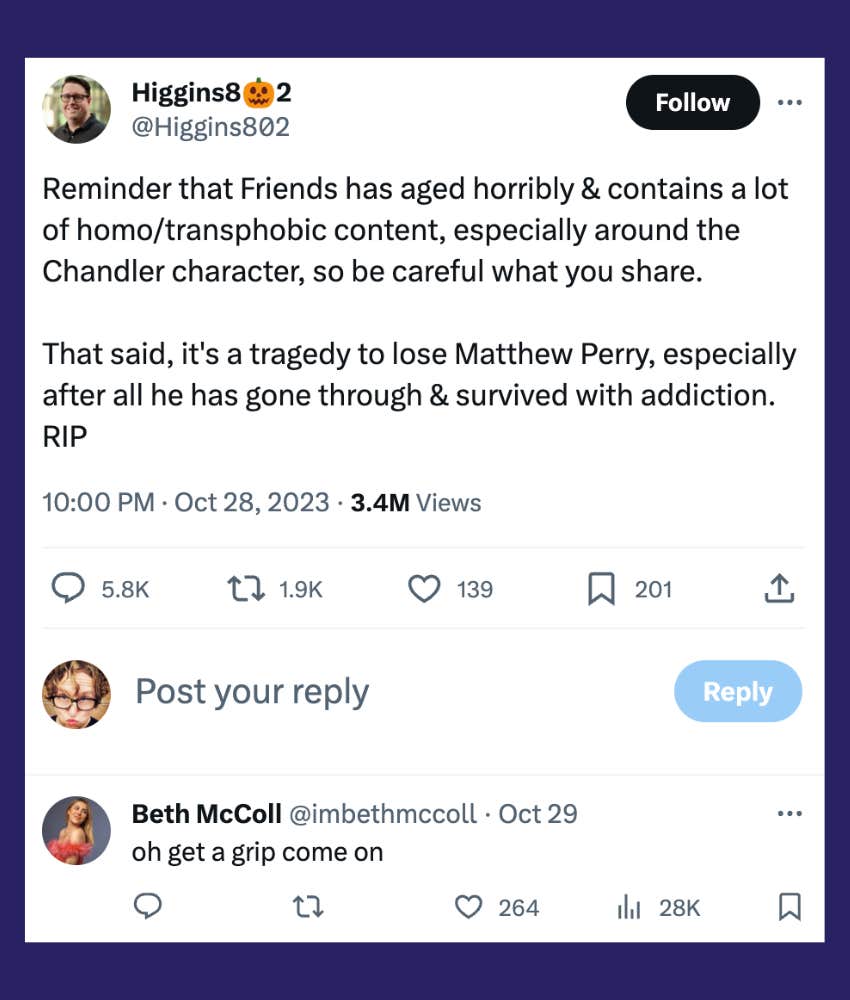Open reply option on Beth McColl's reply
The height and width of the screenshot is (1000, 850).
148,907
